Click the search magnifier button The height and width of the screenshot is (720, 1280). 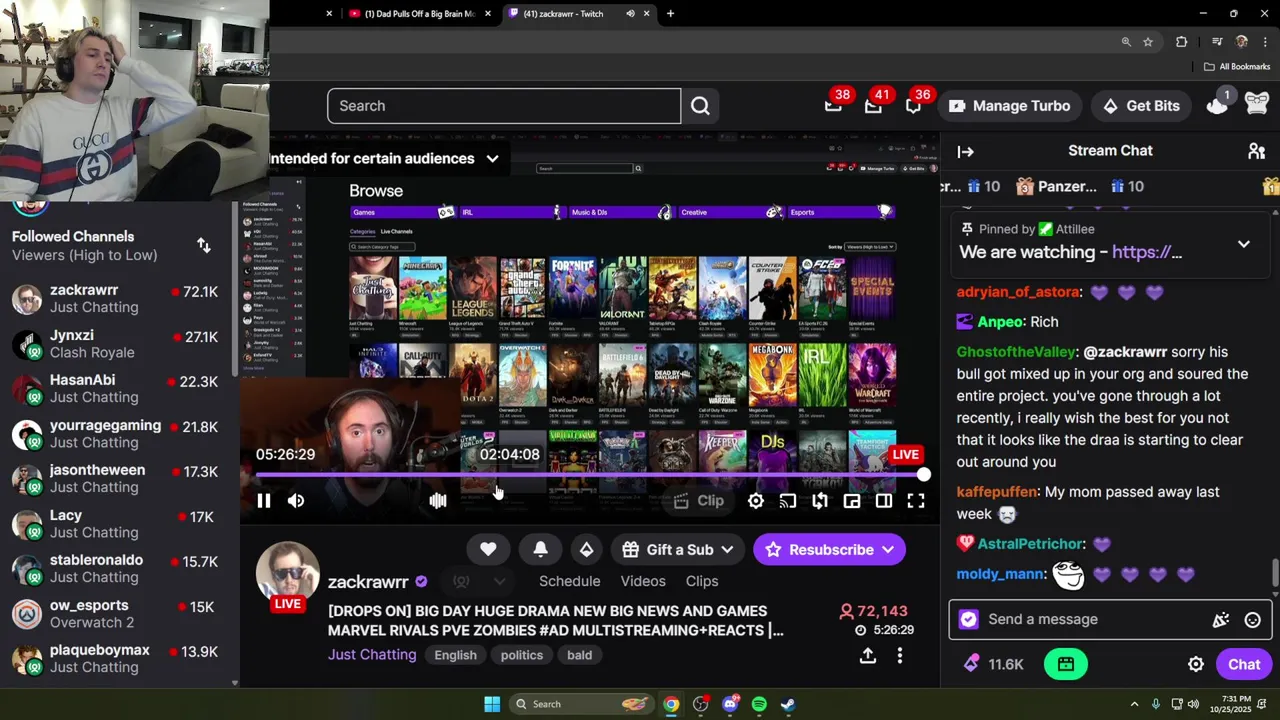[x=700, y=106]
